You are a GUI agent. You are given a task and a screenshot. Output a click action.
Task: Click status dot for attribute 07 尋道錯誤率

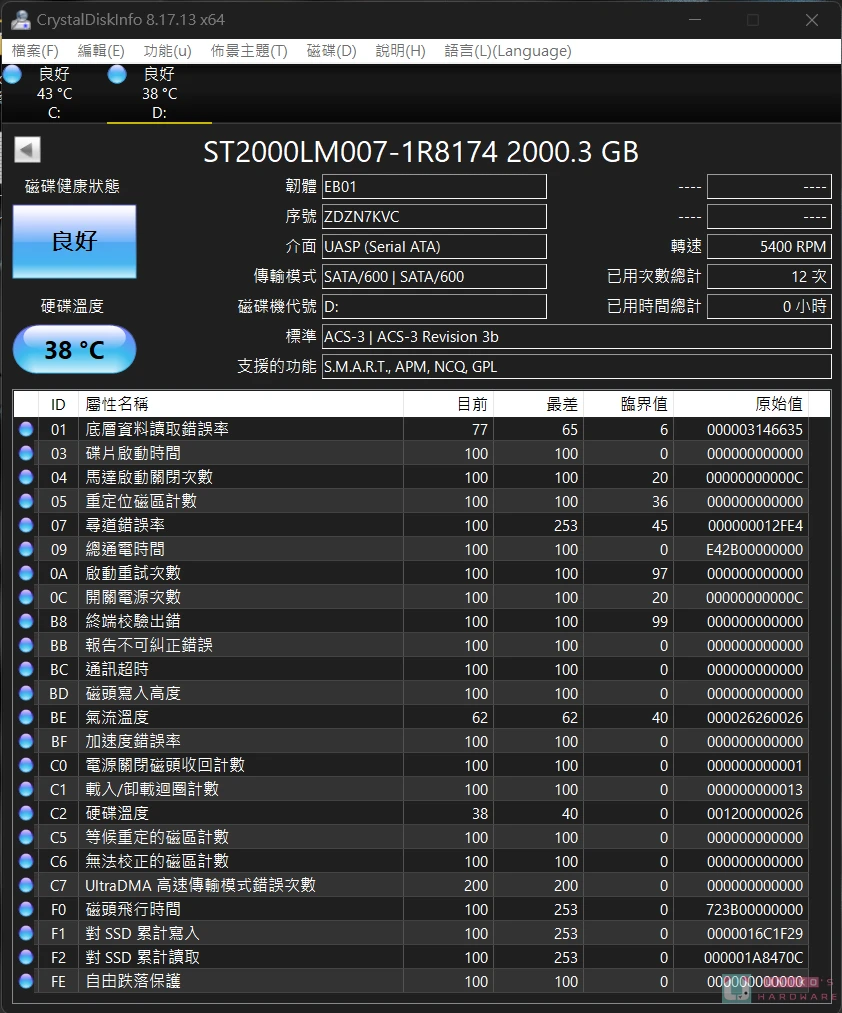(x=26, y=525)
